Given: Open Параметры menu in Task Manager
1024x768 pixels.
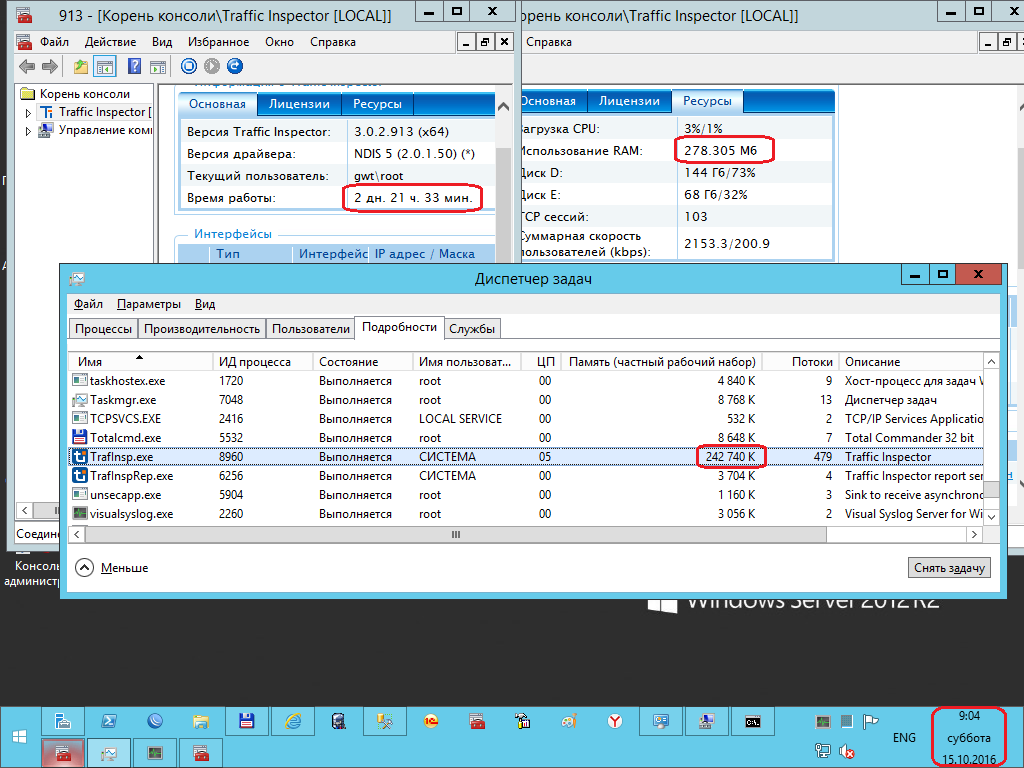Looking at the screenshot, I should click(x=149, y=304).
